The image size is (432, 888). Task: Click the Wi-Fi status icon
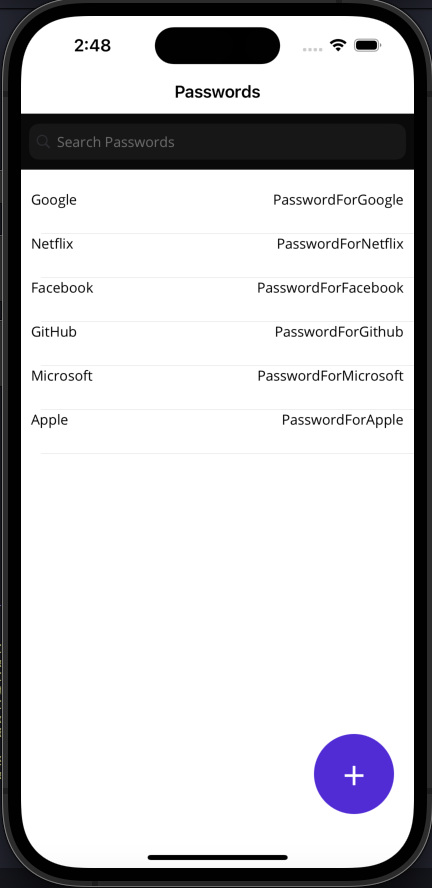[339, 45]
